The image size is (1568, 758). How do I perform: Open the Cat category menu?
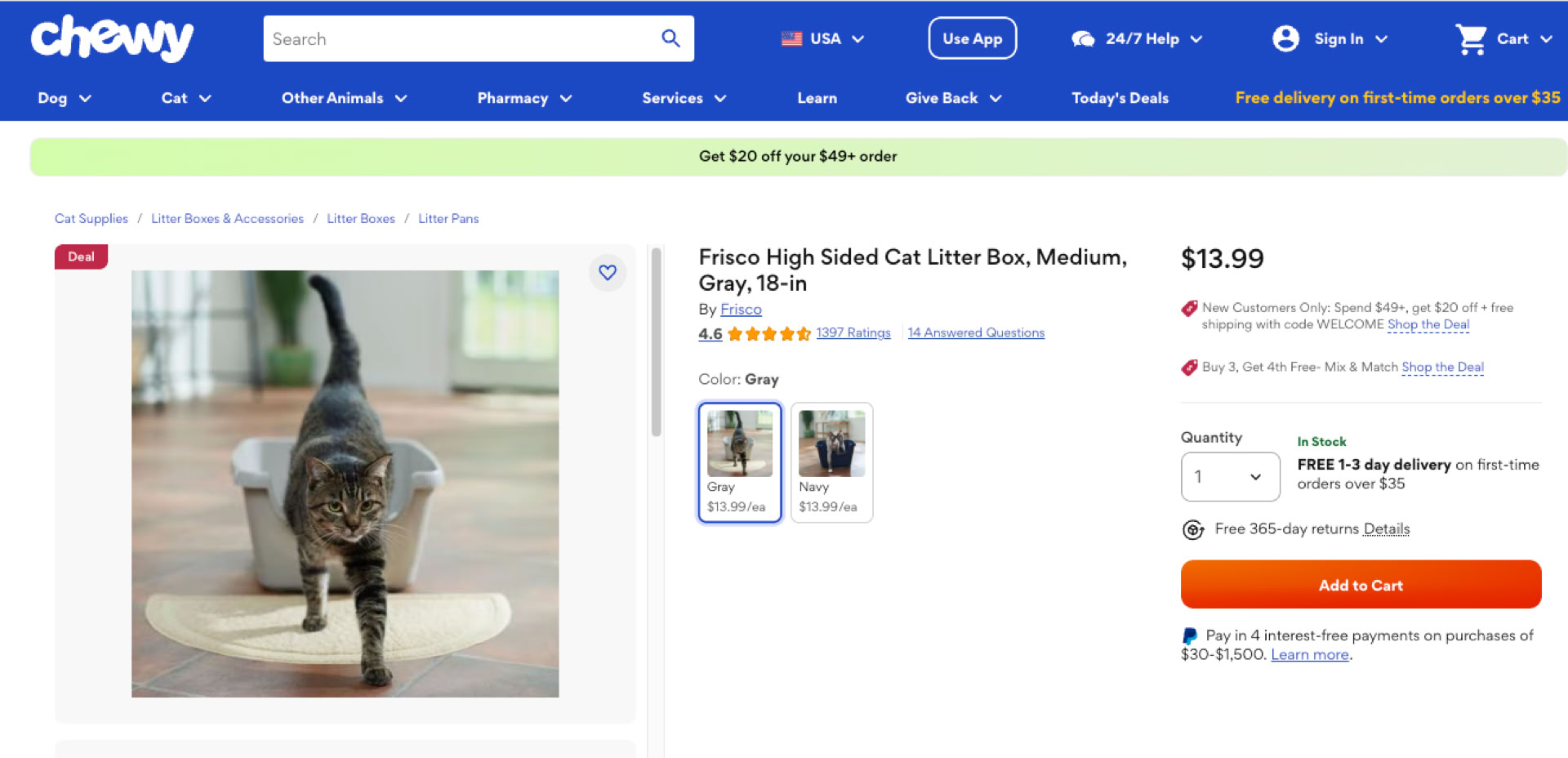coord(186,98)
